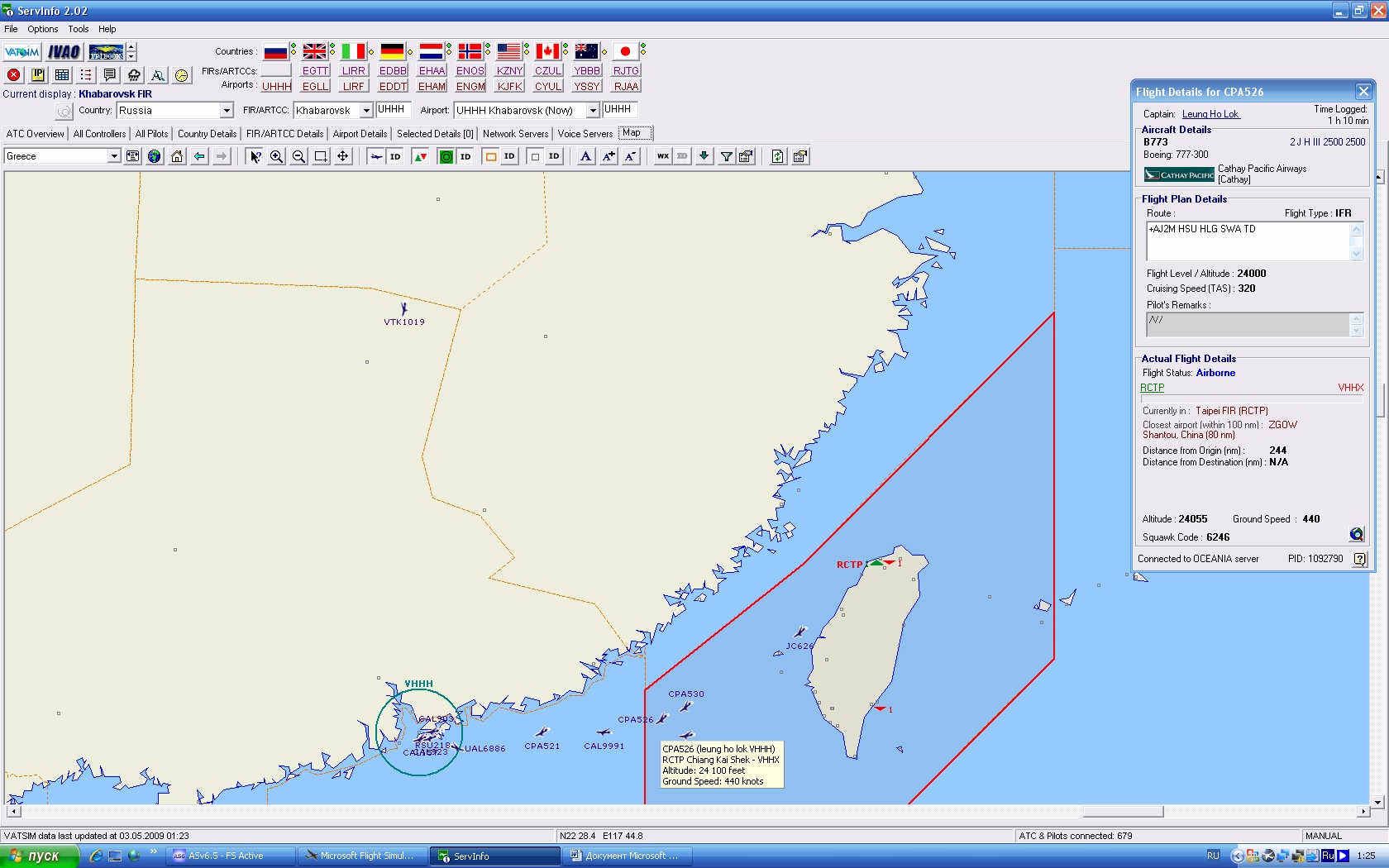Click the Leung Ho Lok captain link
The width and height of the screenshot is (1389, 868).
[x=1210, y=114]
